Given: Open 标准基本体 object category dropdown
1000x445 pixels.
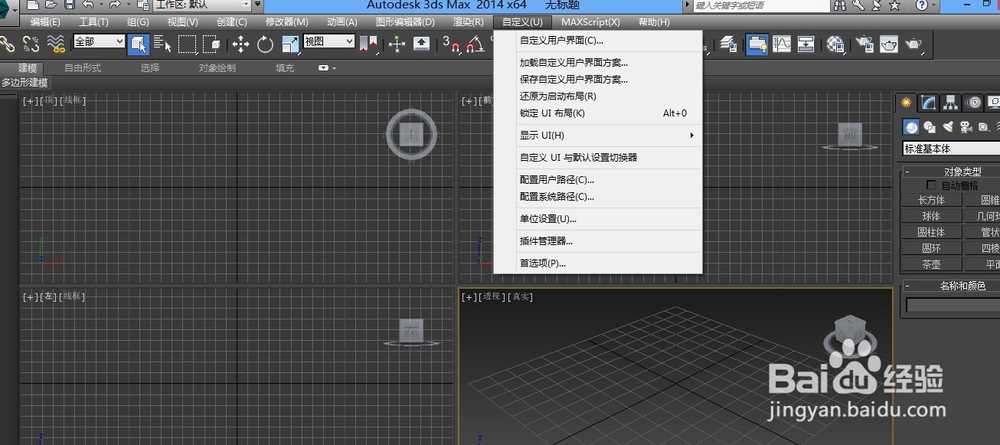Looking at the screenshot, I should point(951,149).
